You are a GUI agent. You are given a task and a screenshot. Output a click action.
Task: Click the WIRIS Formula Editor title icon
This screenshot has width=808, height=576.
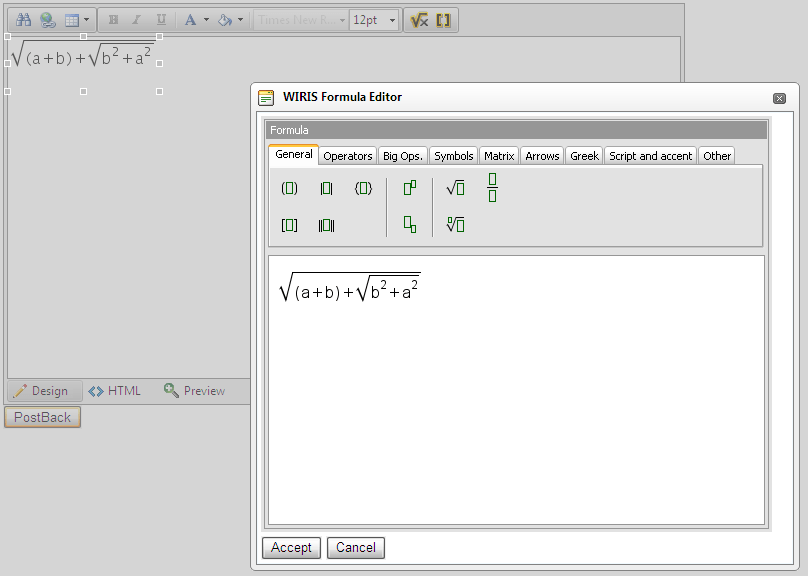tap(266, 97)
